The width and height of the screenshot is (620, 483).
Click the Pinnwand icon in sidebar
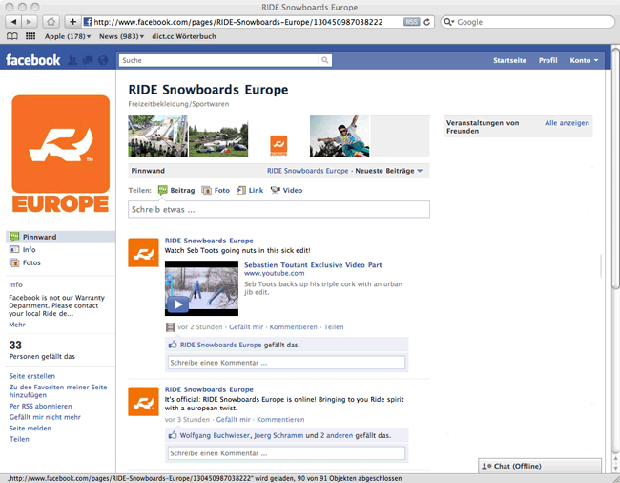15,237
